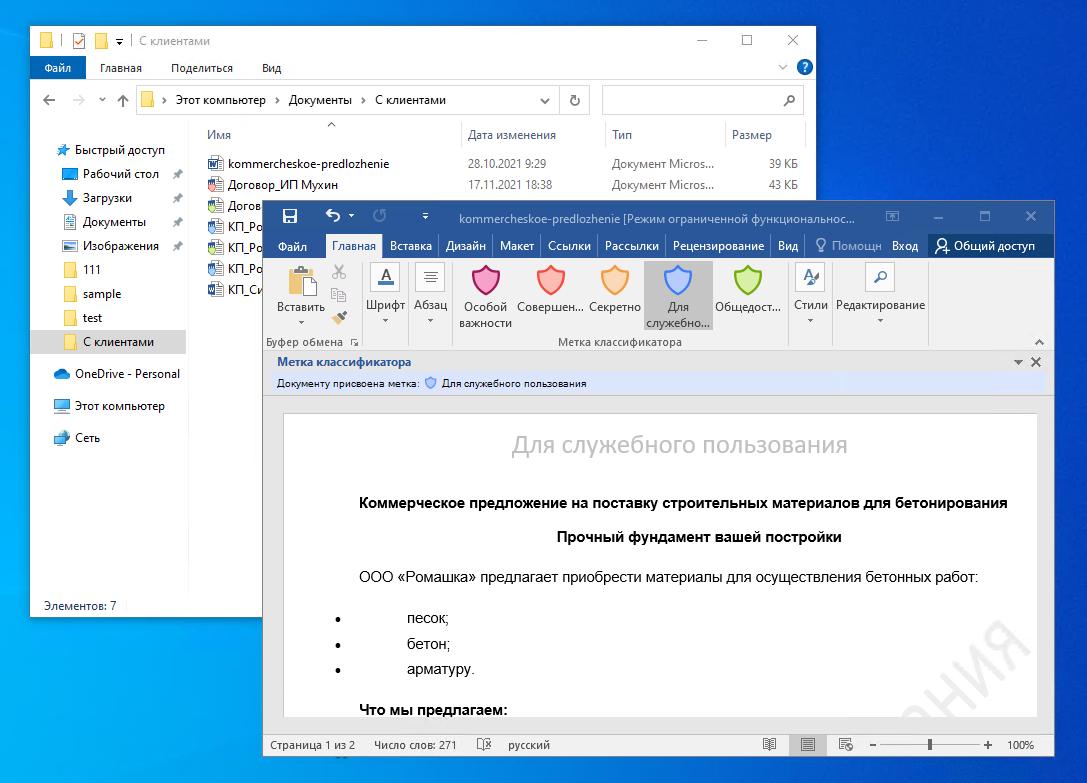
Task: Go back in File Explorer
Action: coord(49,100)
